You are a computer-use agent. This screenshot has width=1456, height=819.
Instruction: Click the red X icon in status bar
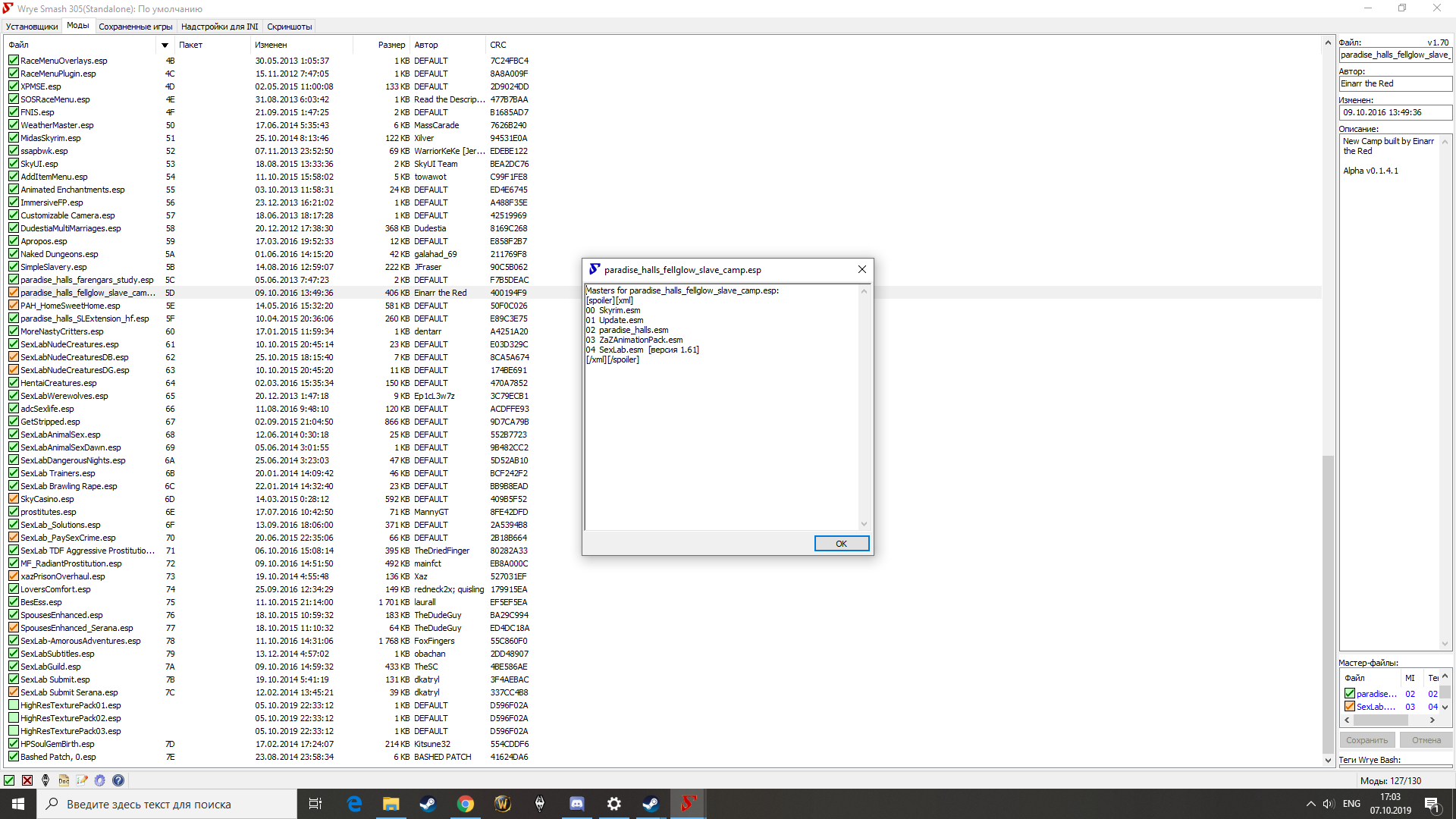click(x=27, y=780)
